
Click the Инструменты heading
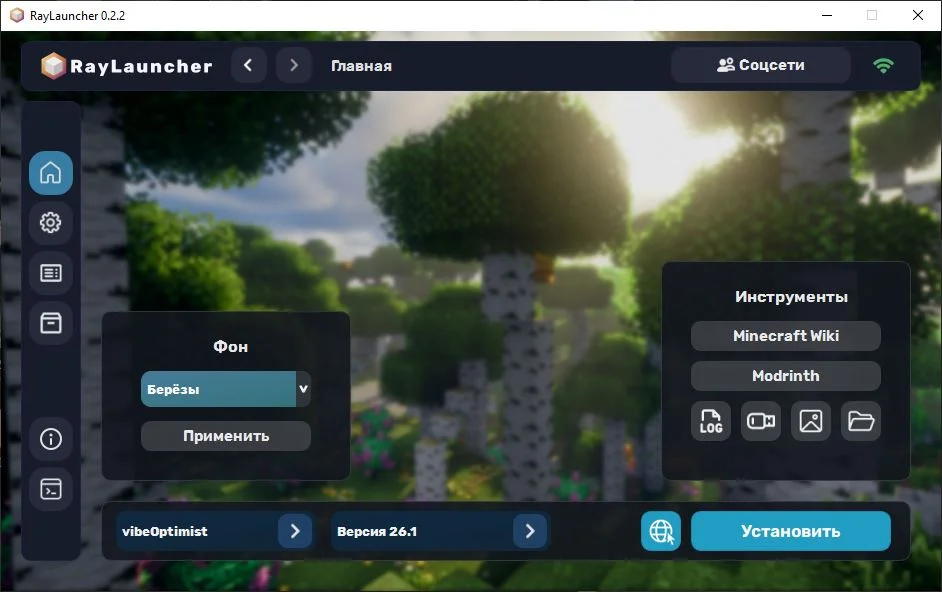(791, 297)
